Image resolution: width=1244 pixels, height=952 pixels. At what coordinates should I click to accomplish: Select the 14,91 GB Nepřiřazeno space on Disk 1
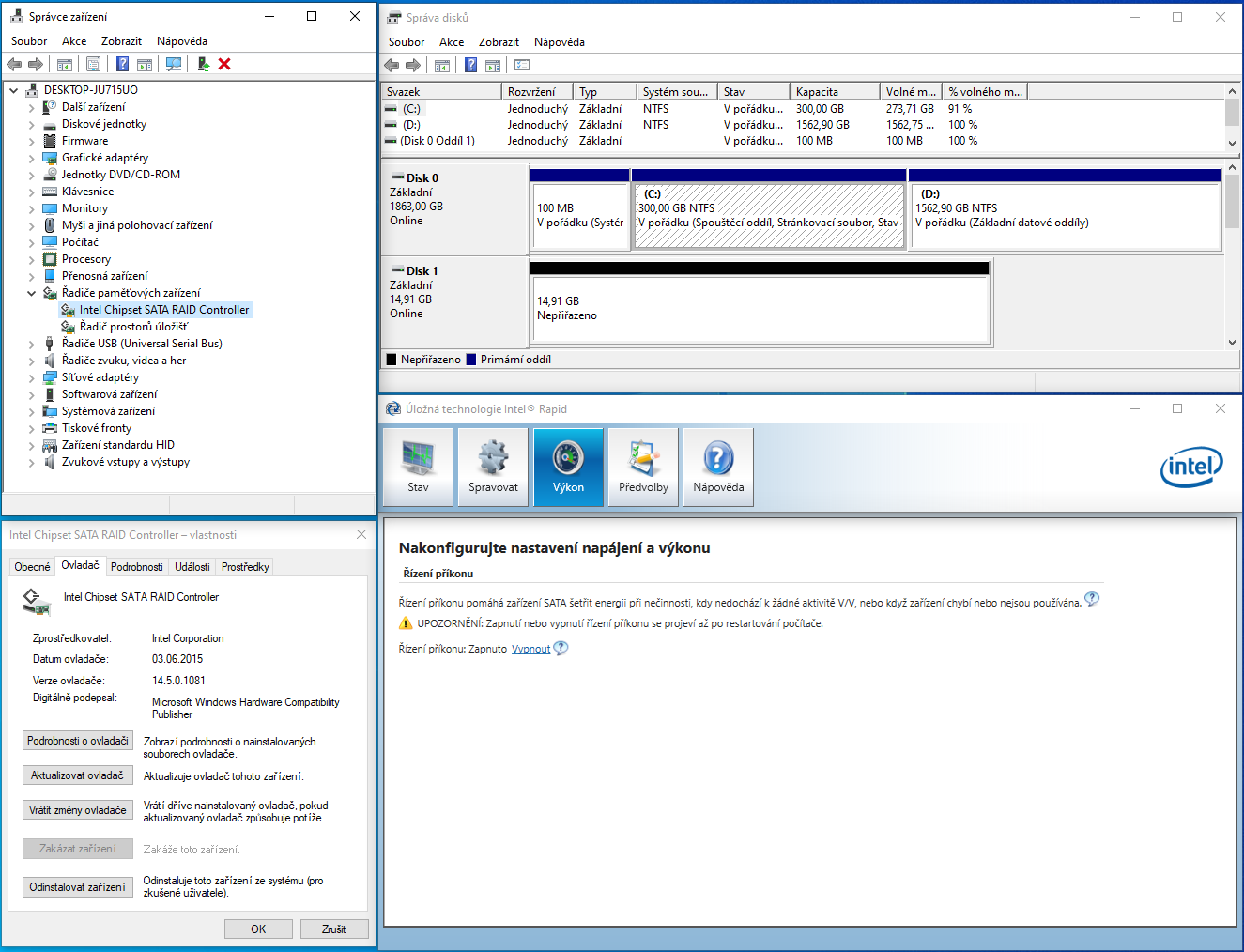(x=760, y=308)
